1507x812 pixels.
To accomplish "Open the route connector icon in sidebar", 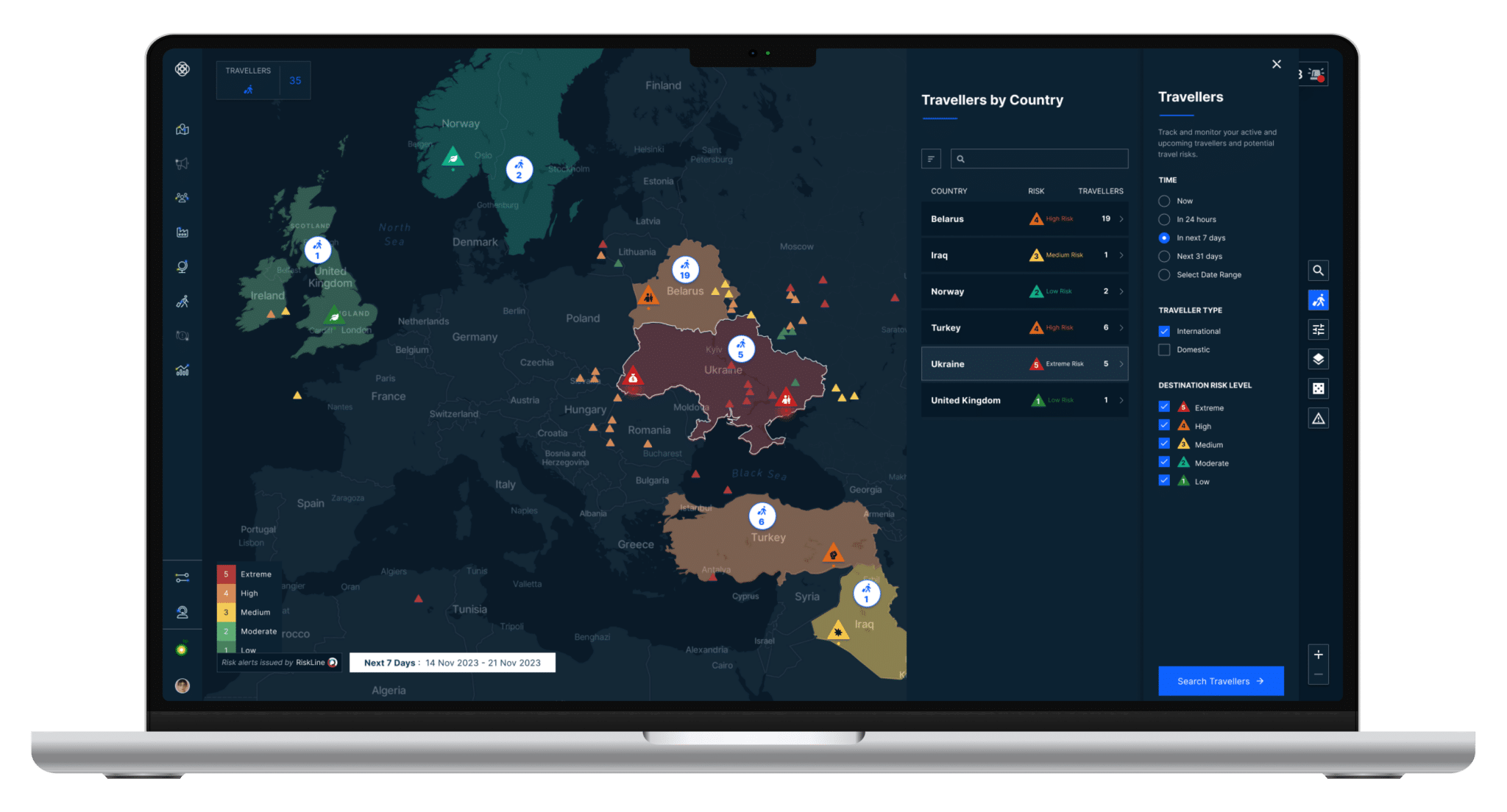I will (x=182, y=577).
